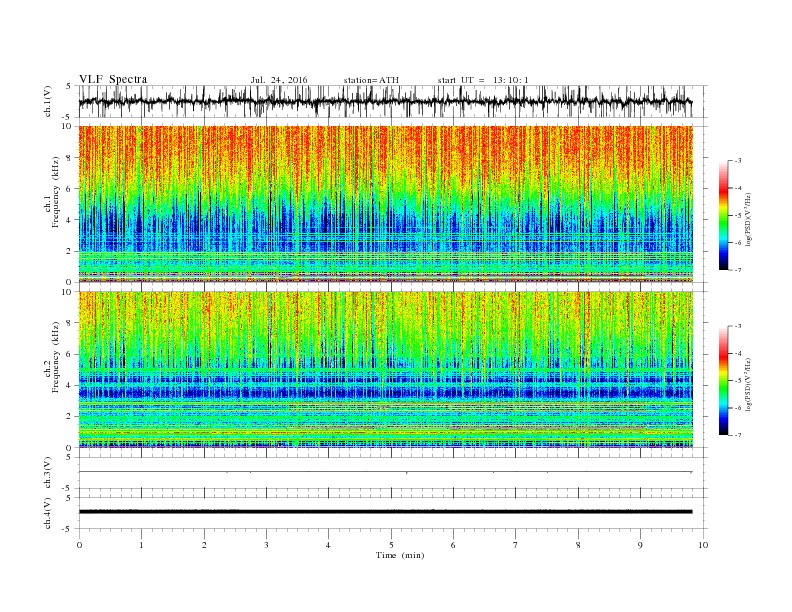Screen dimensions: 792x612
Task: Click the ch.3 flat voltage trace line
Action: point(385,472)
